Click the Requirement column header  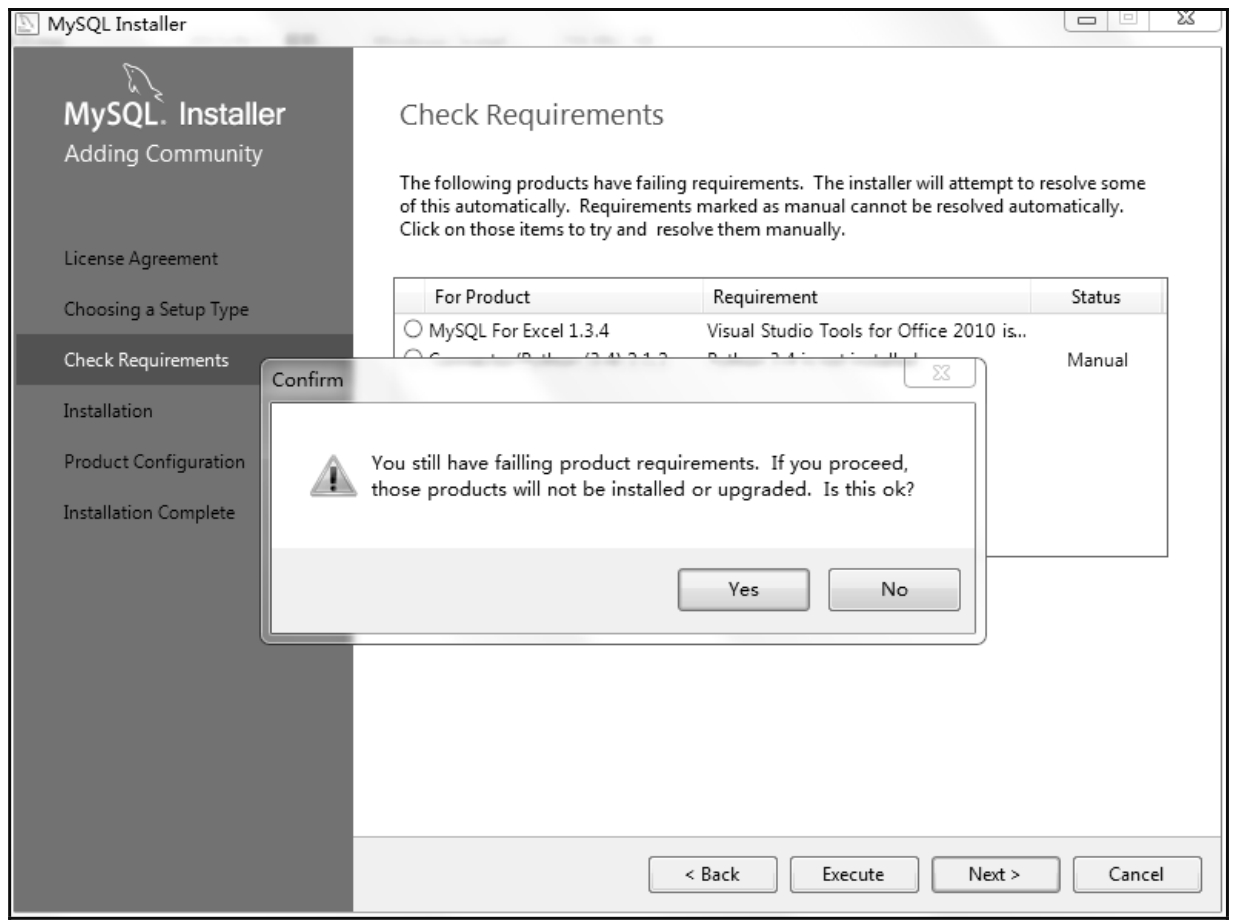764,297
